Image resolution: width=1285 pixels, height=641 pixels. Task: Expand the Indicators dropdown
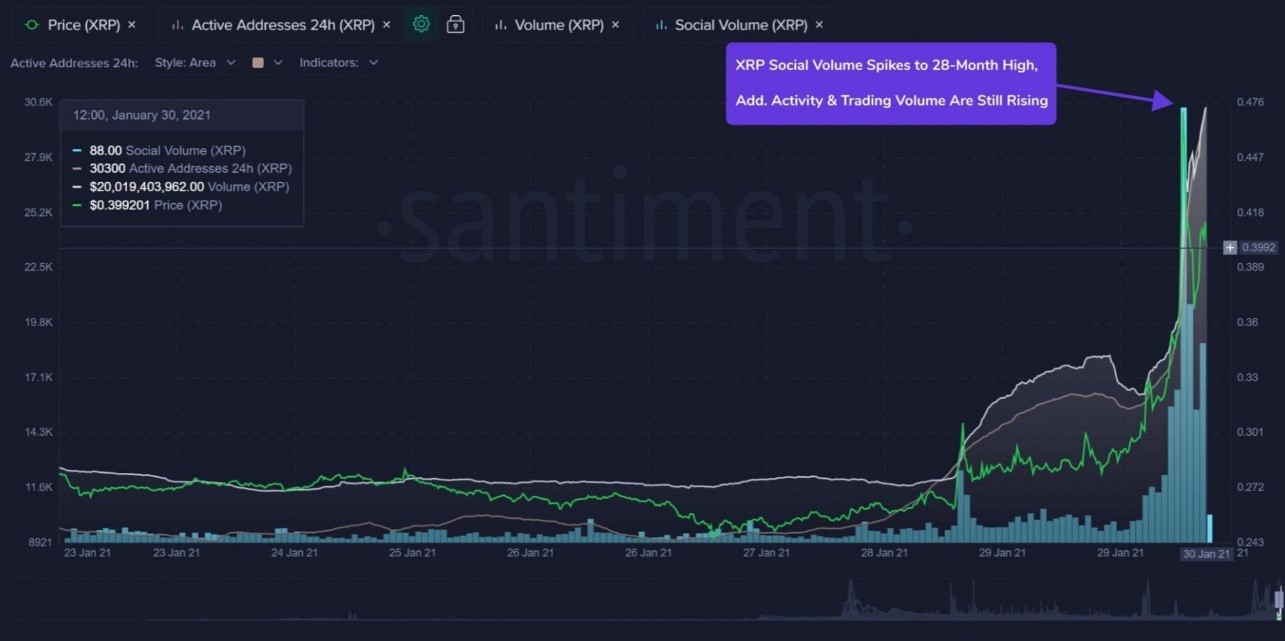339,62
